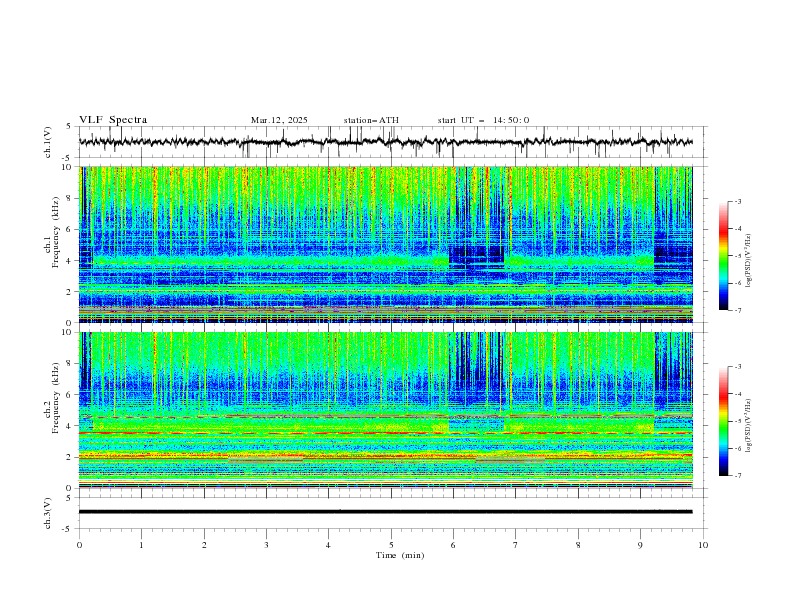Click the "5" tick label on ch.1(V) axis
The image size is (792, 612).
tap(69, 127)
